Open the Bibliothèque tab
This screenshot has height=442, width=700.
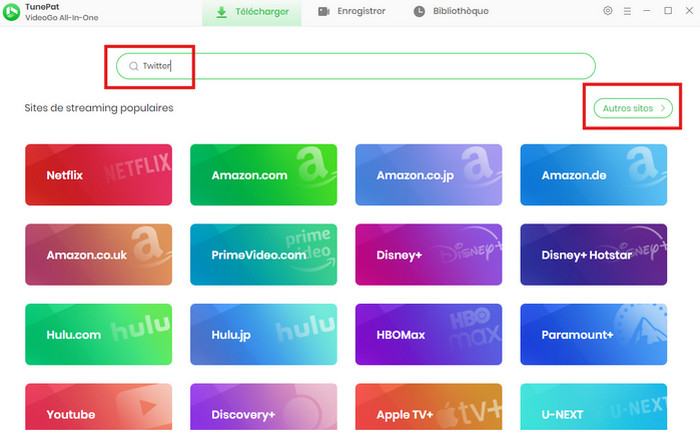click(x=451, y=11)
